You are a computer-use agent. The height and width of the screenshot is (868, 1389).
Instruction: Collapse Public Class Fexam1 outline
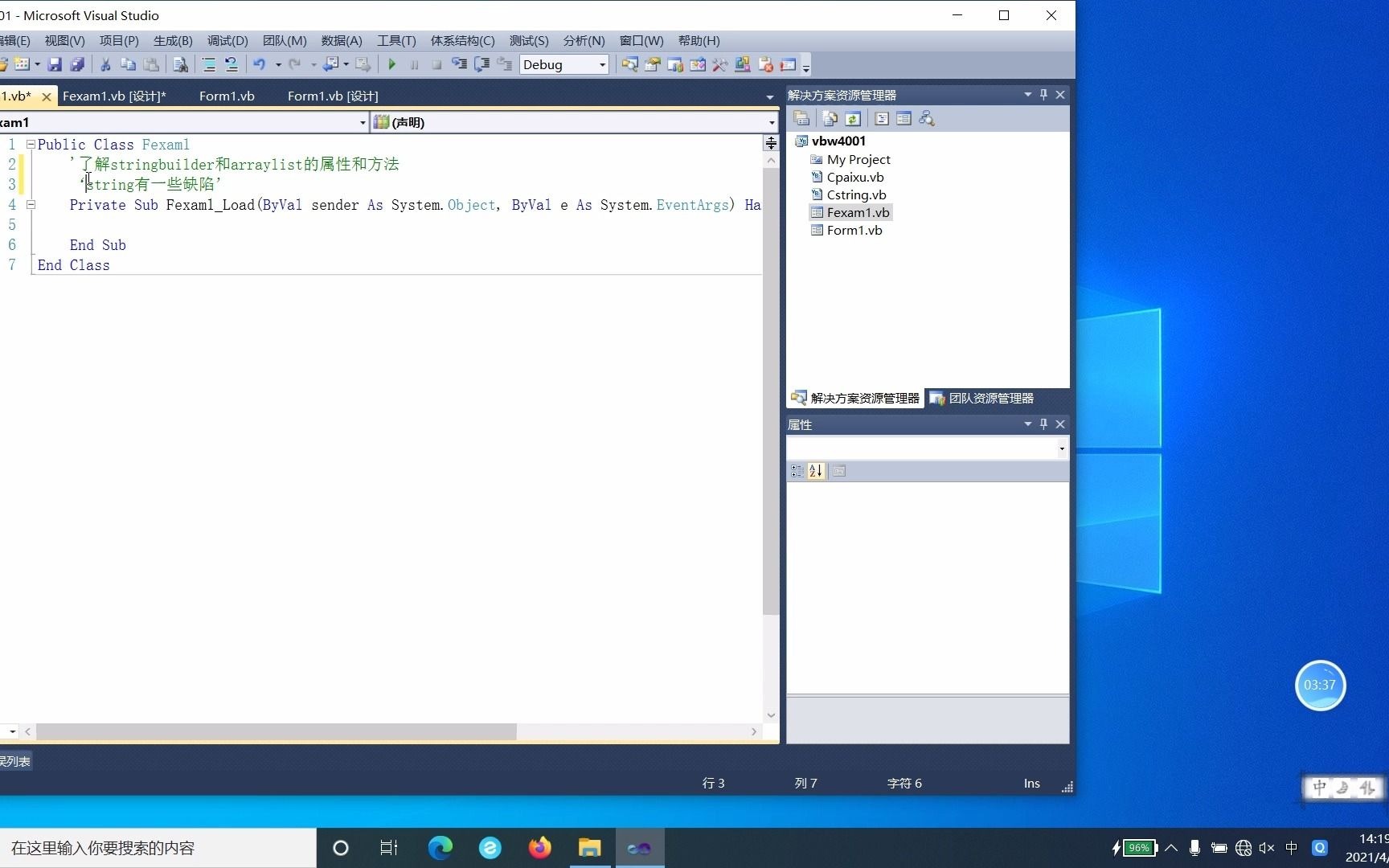pos(31,145)
